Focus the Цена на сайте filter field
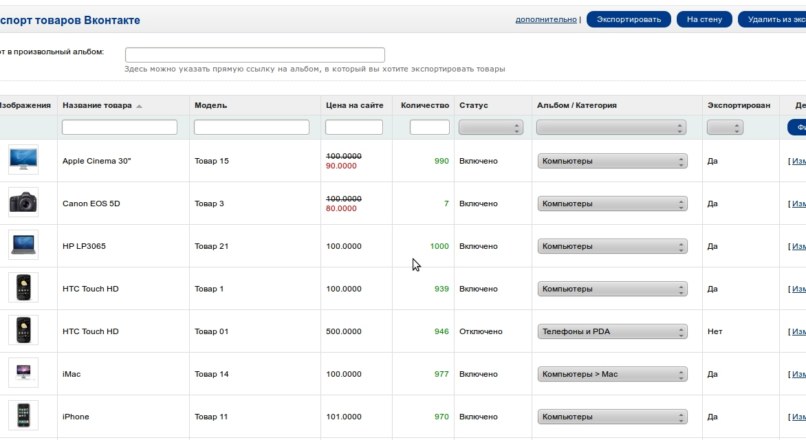Image resolution: width=806 pixels, height=440 pixels. 354,127
